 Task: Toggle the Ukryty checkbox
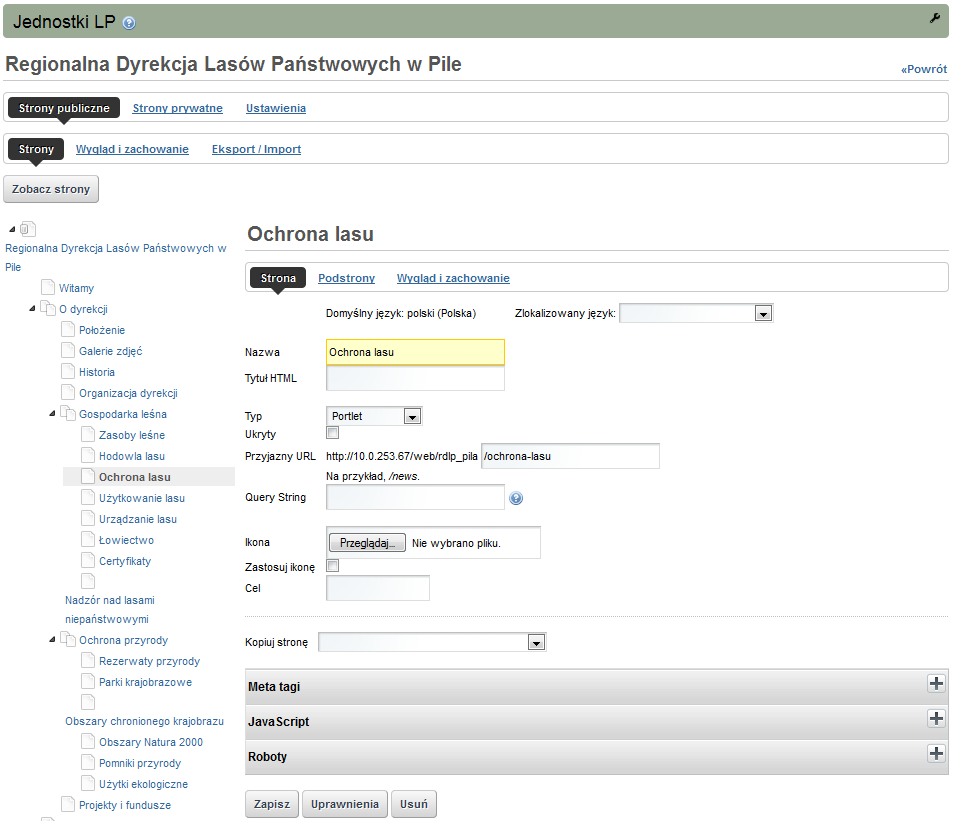332,433
